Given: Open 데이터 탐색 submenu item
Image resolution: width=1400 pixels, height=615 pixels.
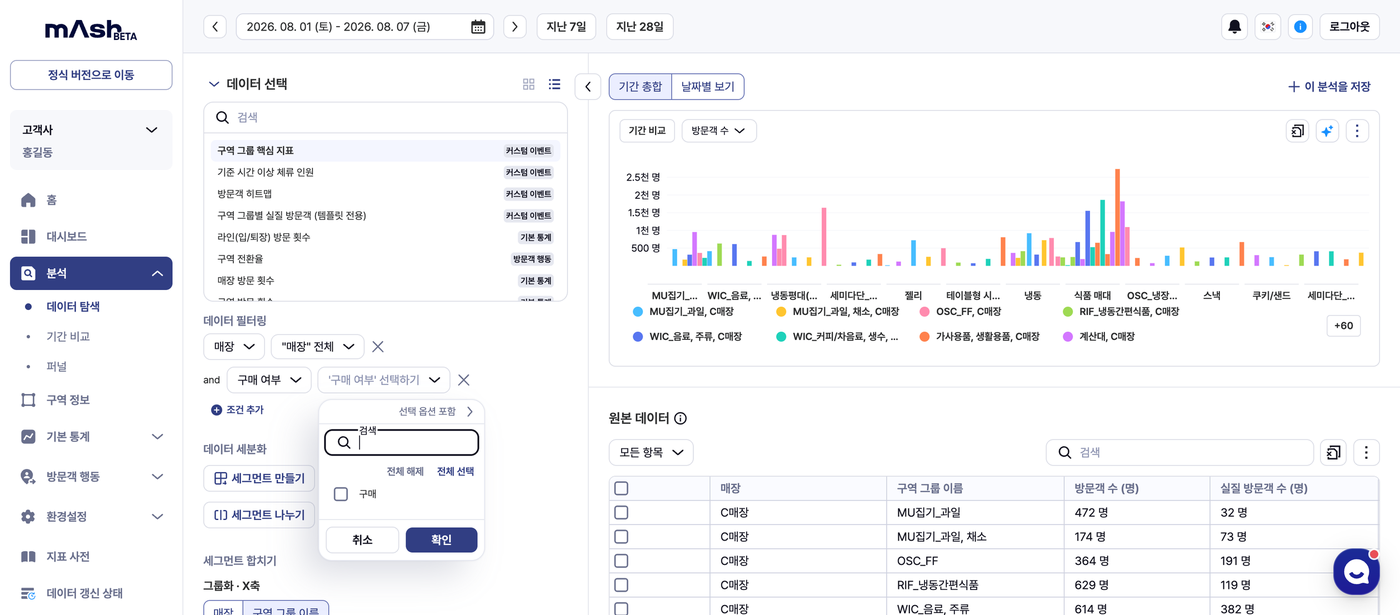Looking at the screenshot, I should pyautogui.click(x=73, y=307).
